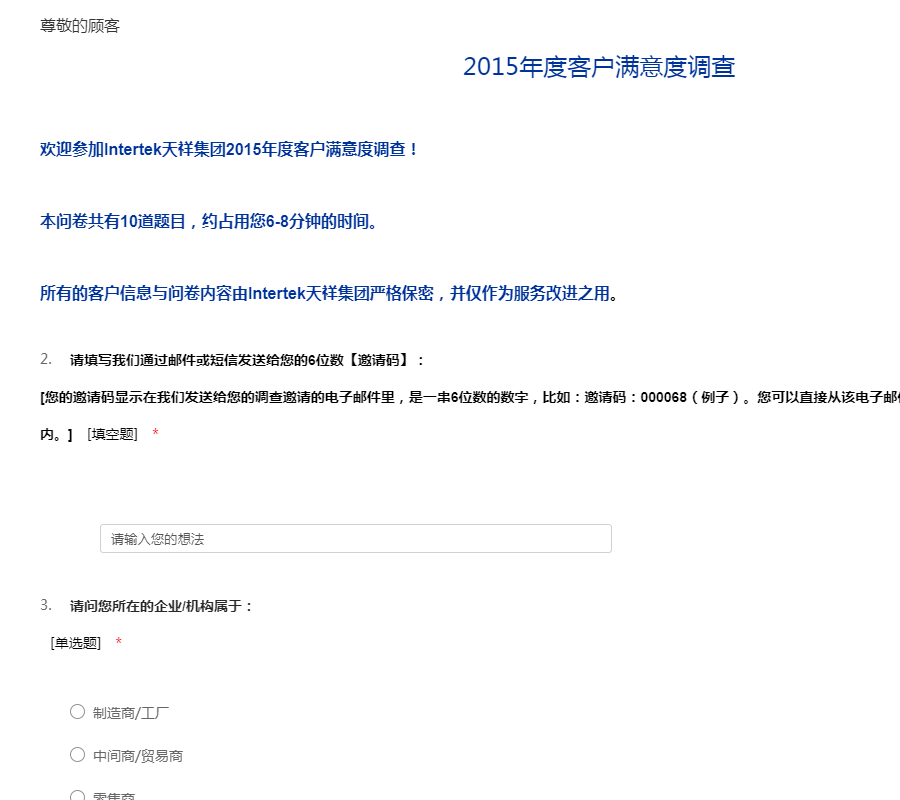
Task: Click the welcome line mentioning Intertek天祥集团2015年度
Action: (229, 149)
